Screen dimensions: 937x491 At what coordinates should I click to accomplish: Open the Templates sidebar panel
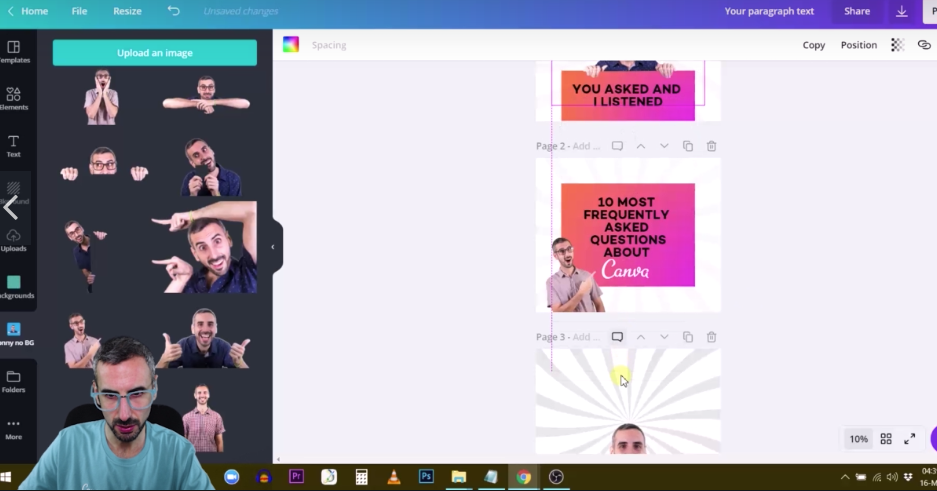pyautogui.click(x=14, y=51)
